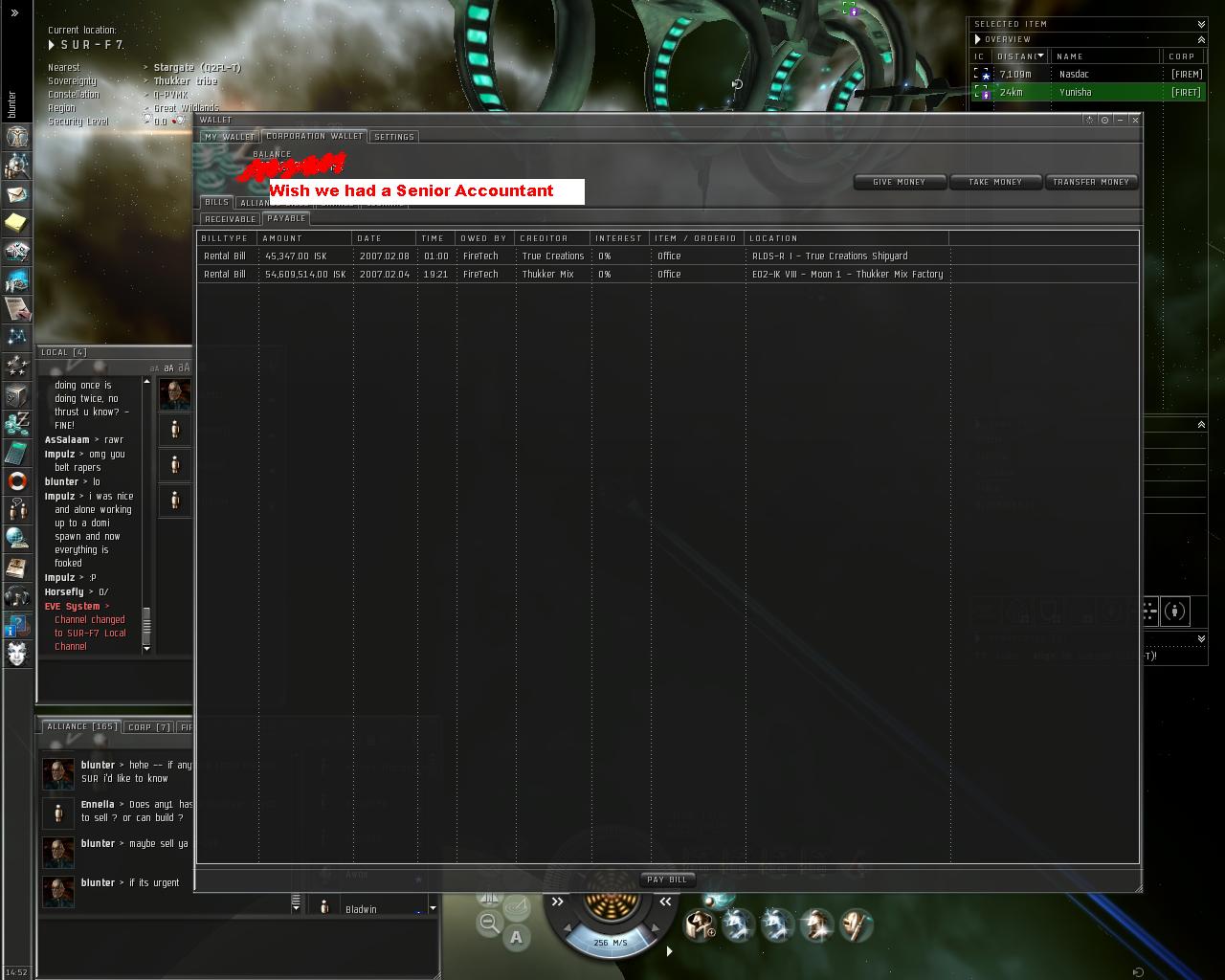
Task: Open the lifebuoy help icon
Action: 17,480
